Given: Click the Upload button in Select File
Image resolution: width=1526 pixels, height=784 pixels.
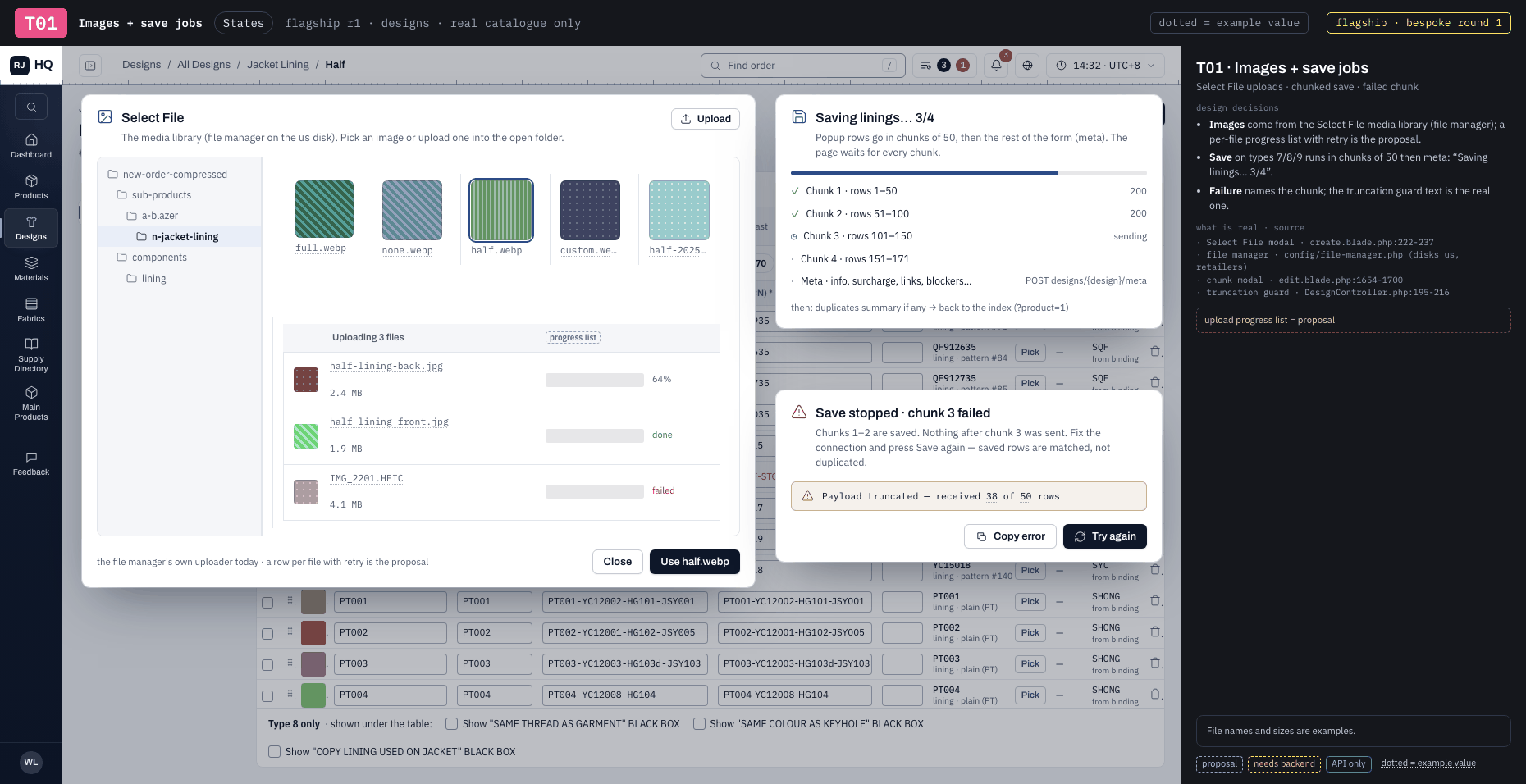Looking at the screenshot, I should coord(706,119).
